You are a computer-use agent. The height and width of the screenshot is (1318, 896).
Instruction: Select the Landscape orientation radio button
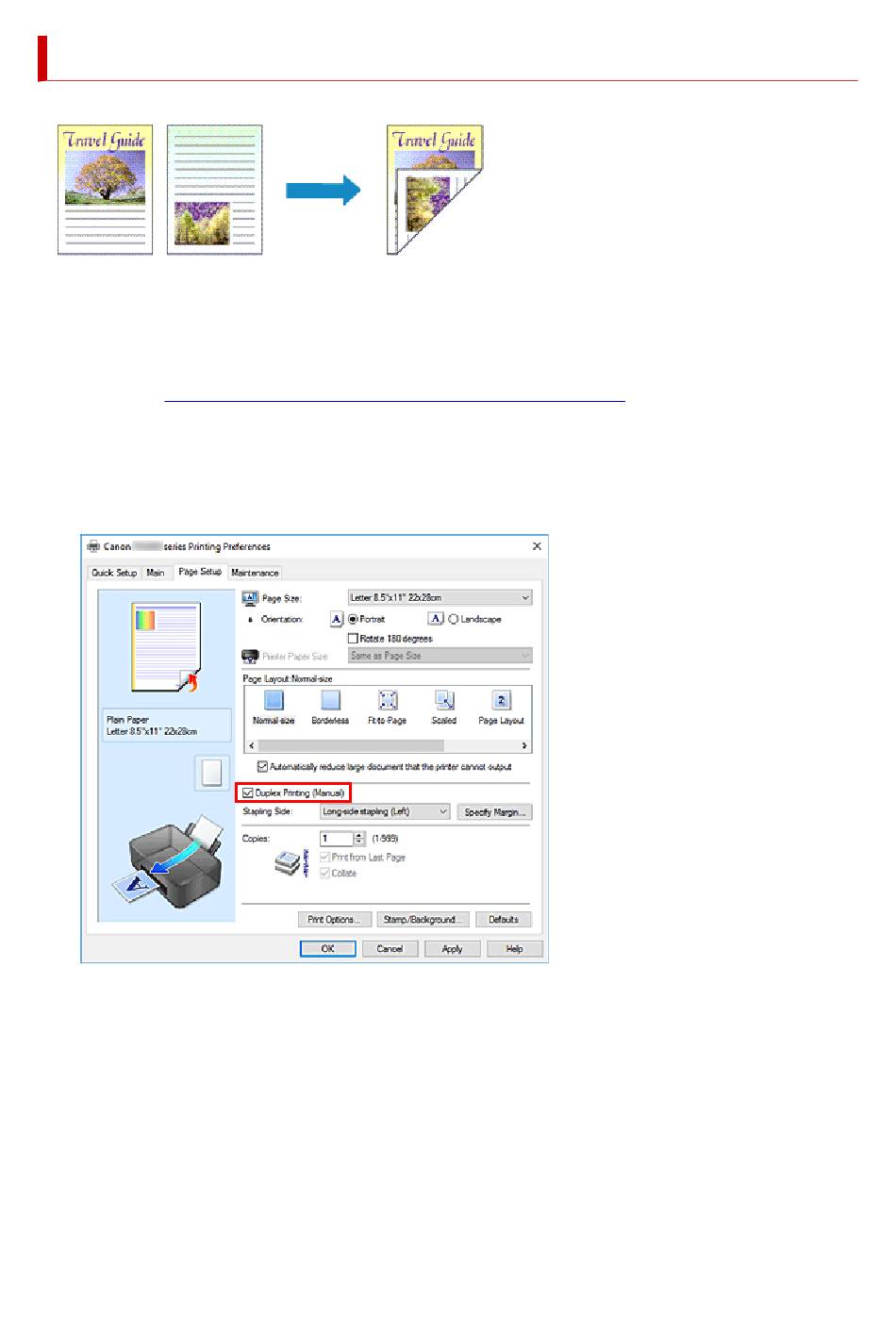pos(454,620)
